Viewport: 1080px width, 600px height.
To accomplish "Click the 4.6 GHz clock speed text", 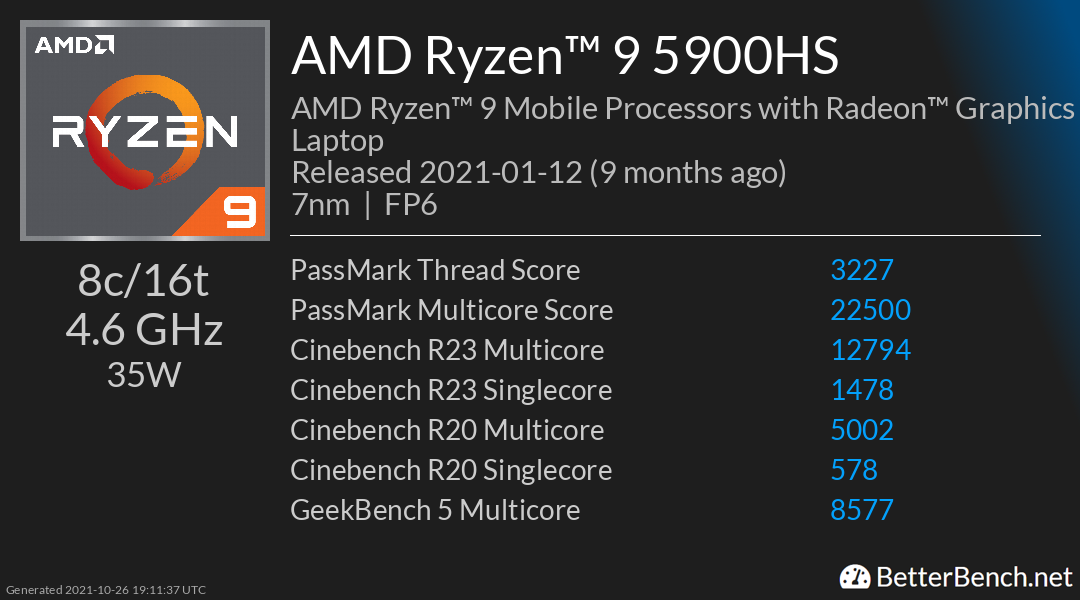I will [144, 329].
